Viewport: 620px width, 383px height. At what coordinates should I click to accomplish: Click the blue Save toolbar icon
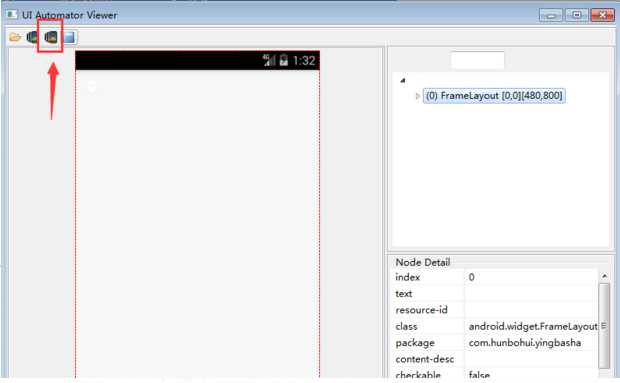[70, 38]
